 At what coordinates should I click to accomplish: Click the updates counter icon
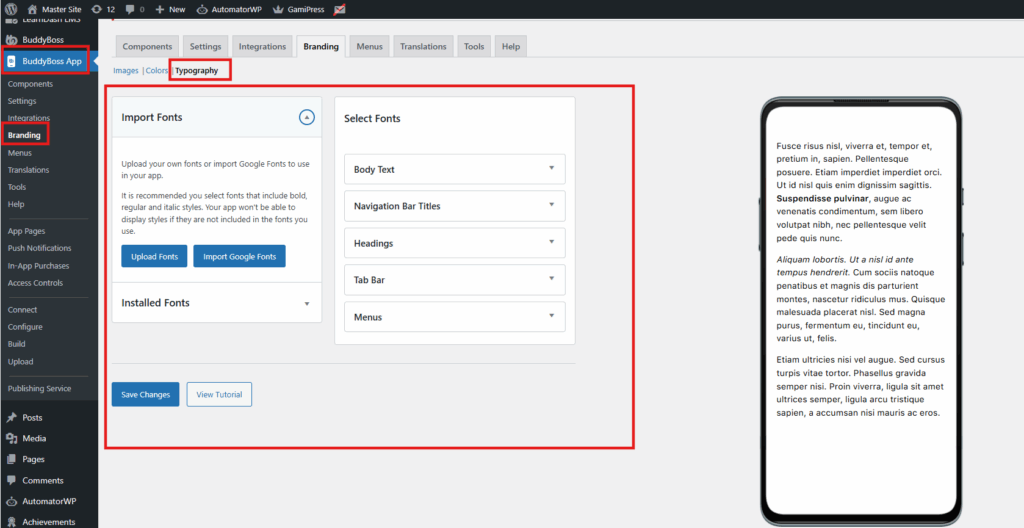[x=95, y=9]
